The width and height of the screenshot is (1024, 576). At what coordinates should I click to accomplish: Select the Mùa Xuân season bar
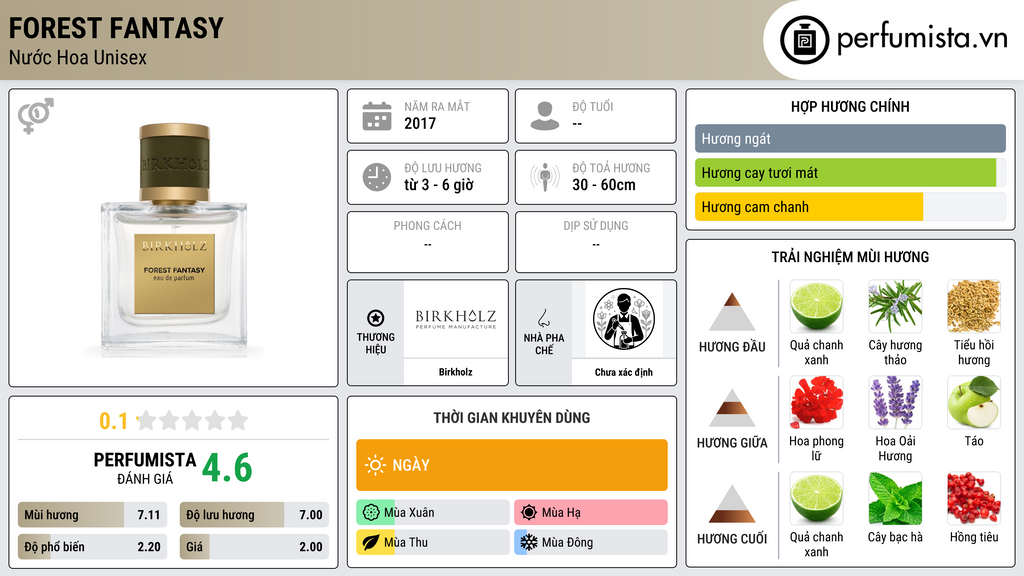[x=433, y=512]
